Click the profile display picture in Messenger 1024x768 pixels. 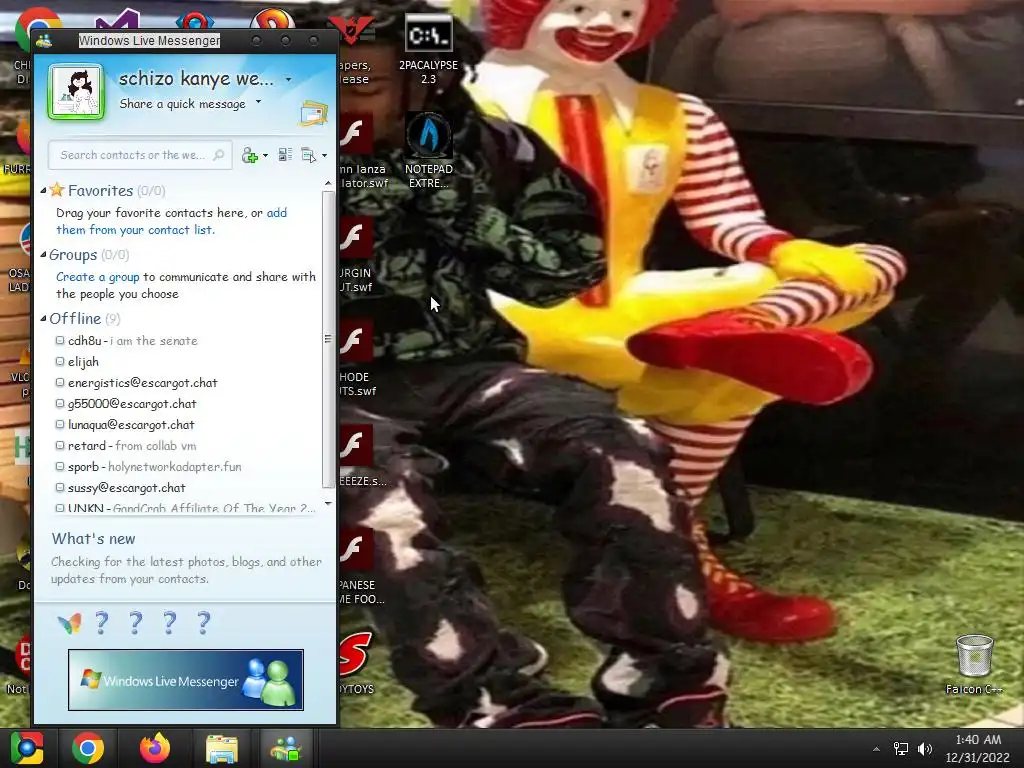coord(76,92)
